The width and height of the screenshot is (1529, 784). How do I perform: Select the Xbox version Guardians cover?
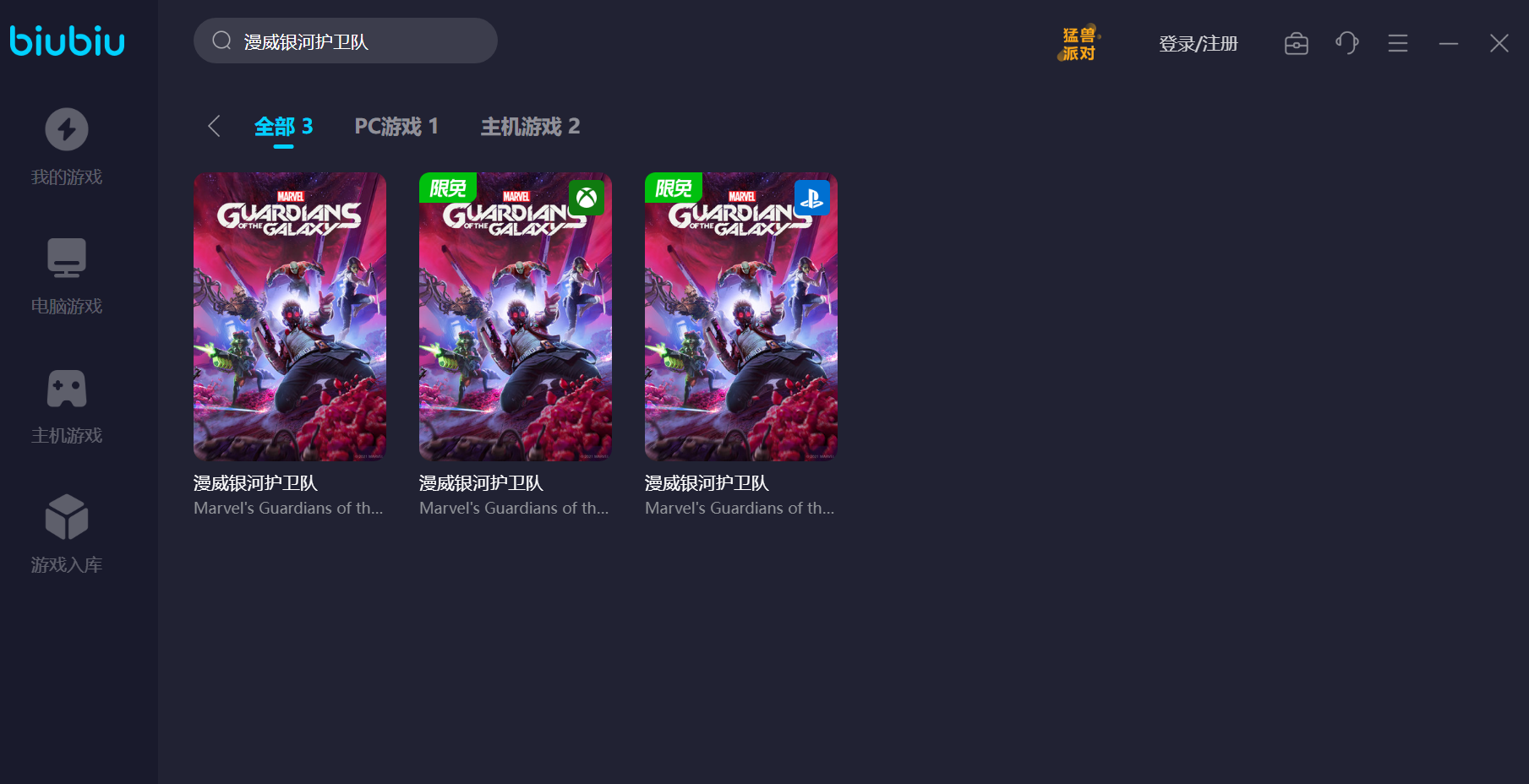(516, 317)
